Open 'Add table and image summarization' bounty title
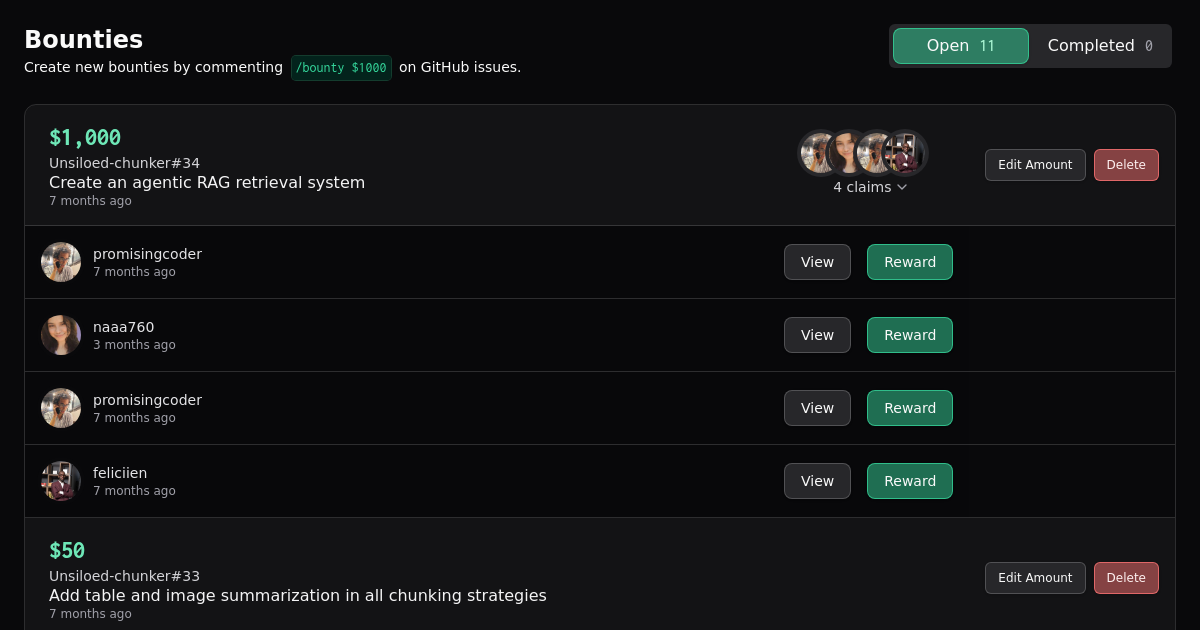The height and width of the screenshot is (630, 1200). (x=298, y=595)
